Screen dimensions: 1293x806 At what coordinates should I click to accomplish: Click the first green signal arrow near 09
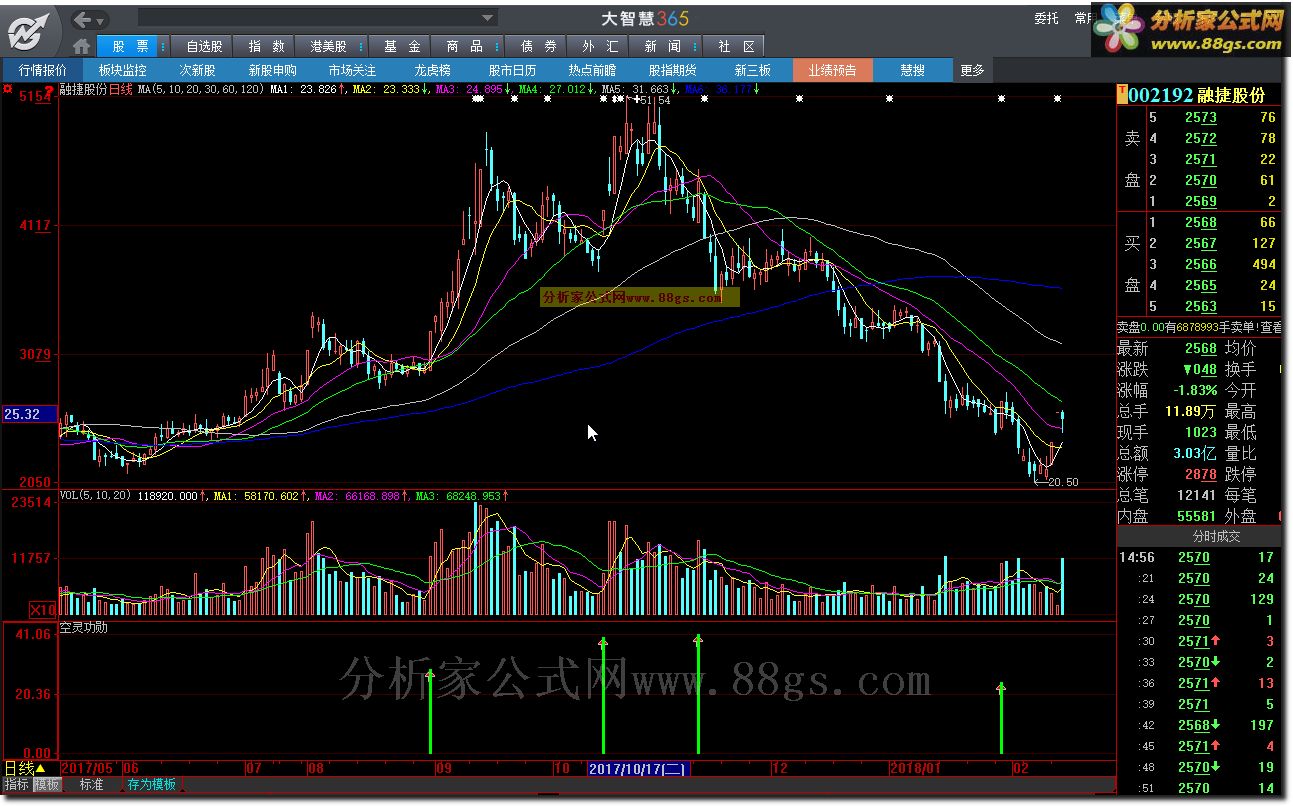[430, 712]
